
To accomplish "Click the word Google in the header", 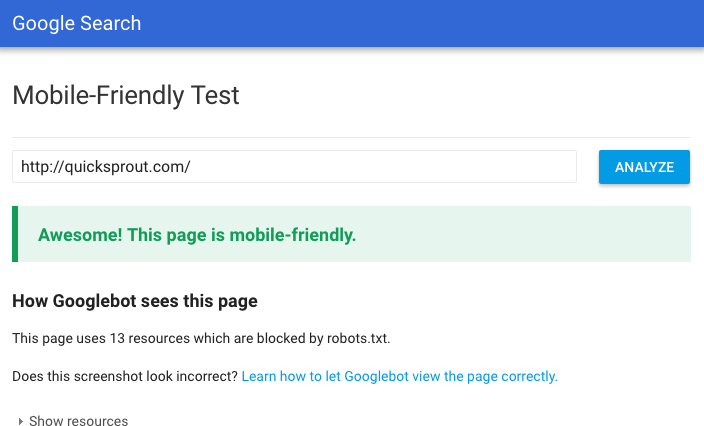I will coord(41,23).
